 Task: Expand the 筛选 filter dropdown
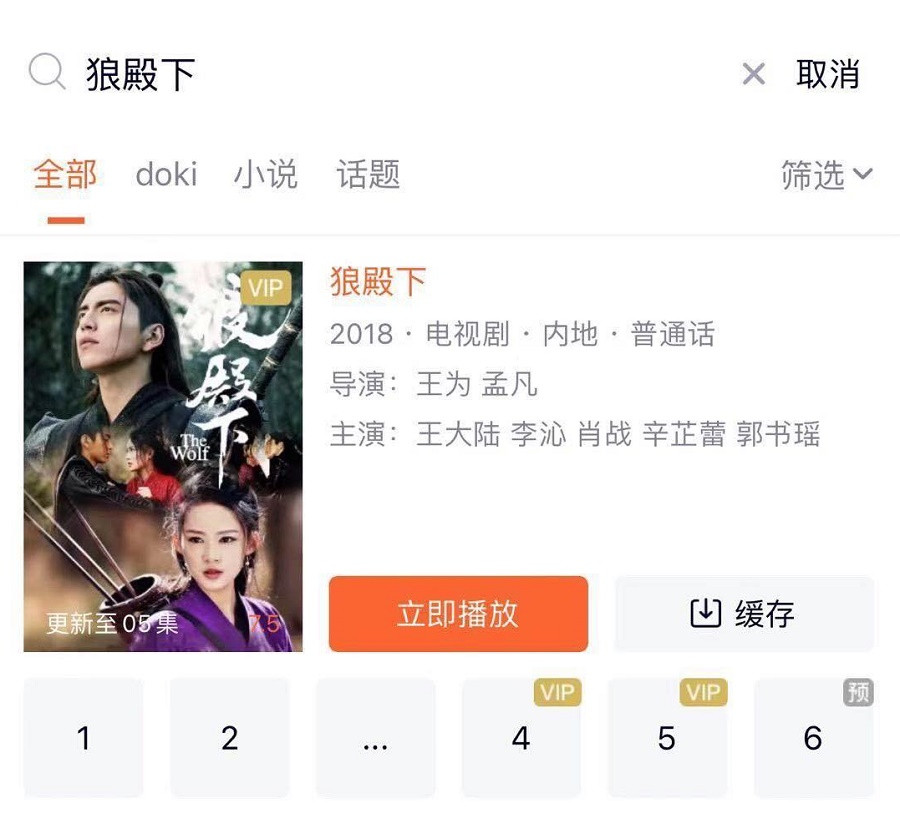[826, 175]
